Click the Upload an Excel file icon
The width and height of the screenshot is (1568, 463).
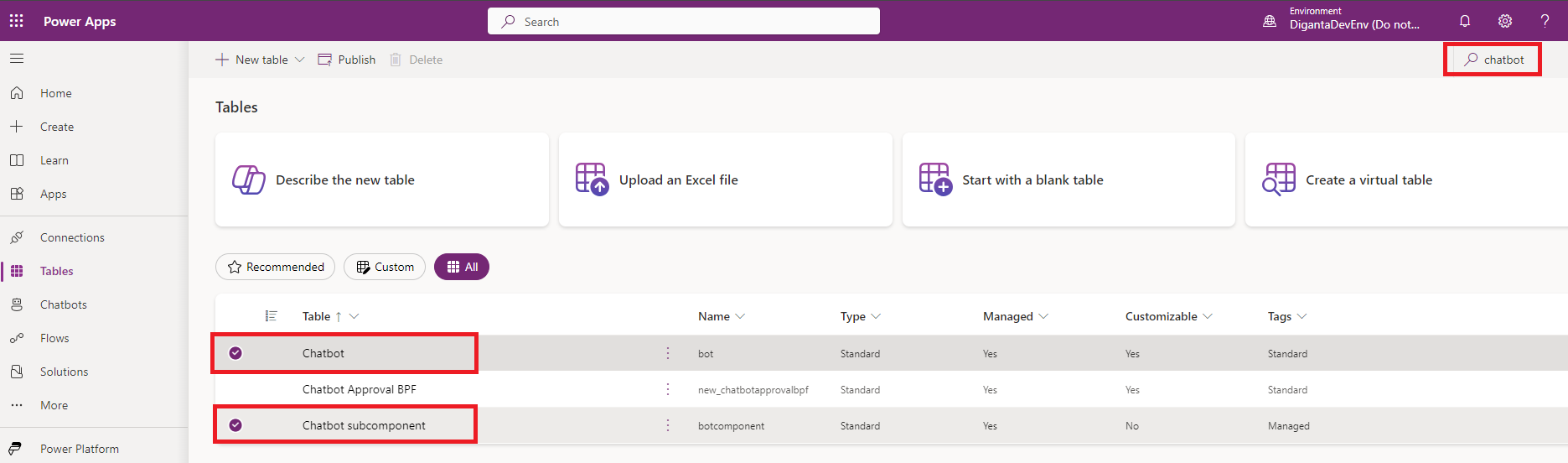(592, 179)
